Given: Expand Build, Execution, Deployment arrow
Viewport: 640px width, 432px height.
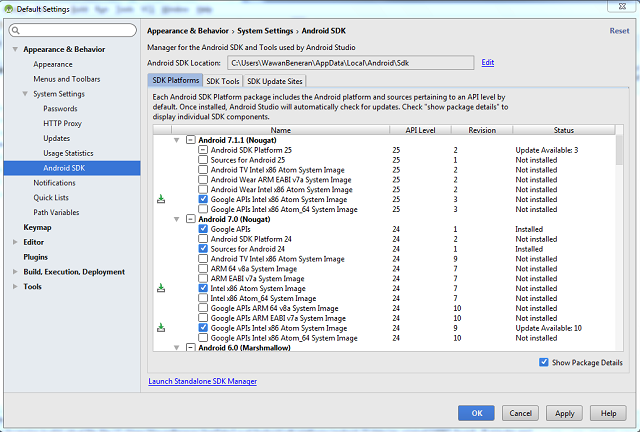Looking at the screenshot, I should click(x=15, y=272).
